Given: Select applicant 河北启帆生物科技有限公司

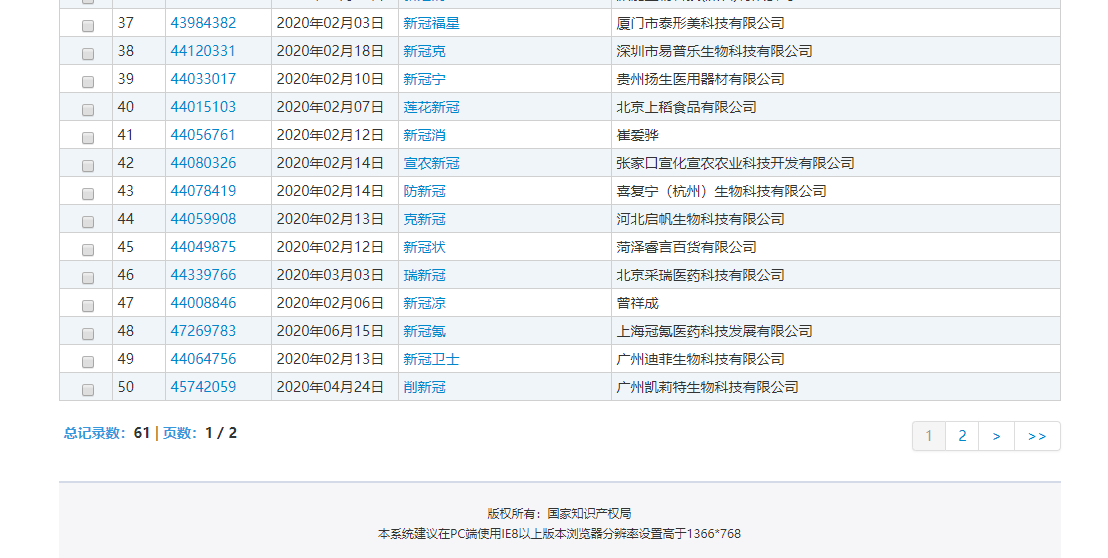Looking at the screenshot, I should point(700,219).
